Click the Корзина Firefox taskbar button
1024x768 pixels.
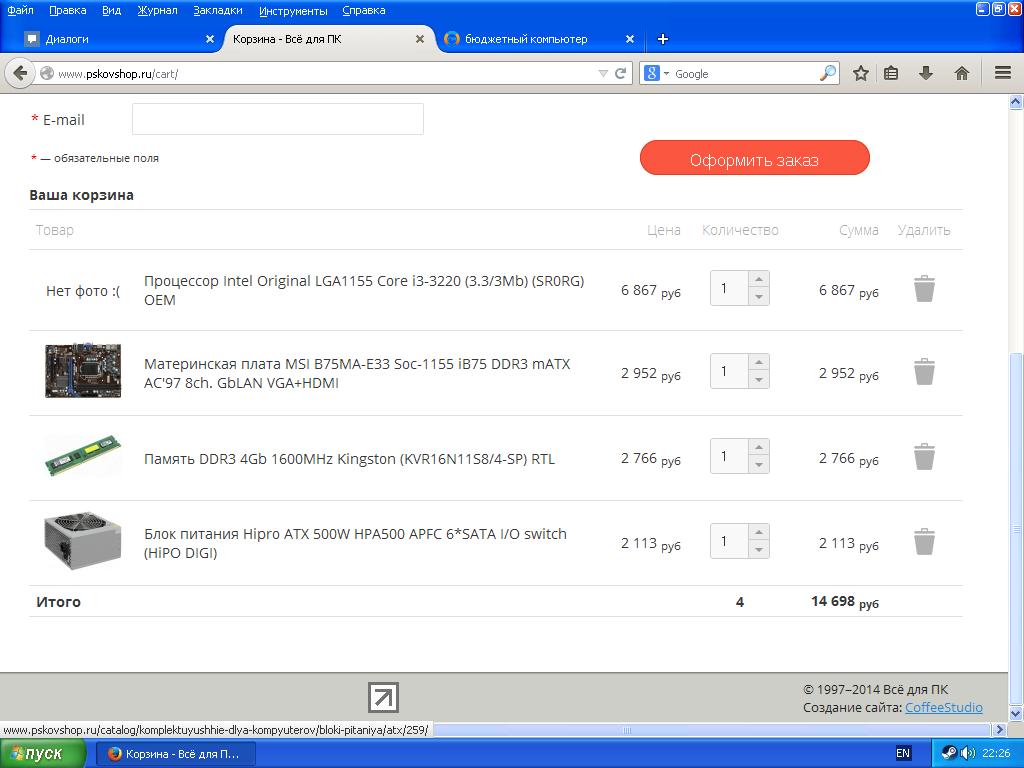(x=175, y=754)
